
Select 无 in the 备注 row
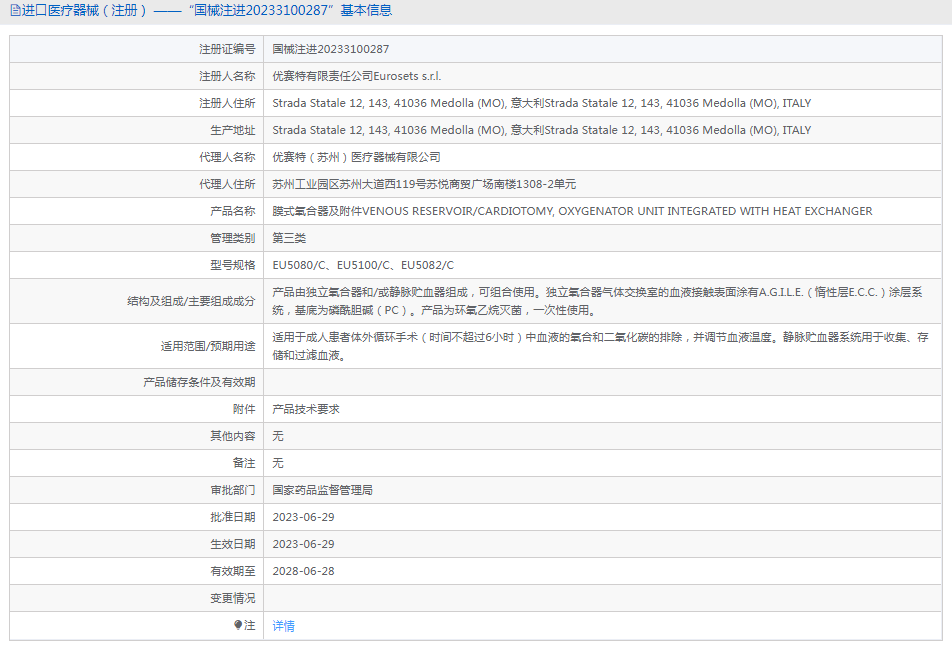coord(278,463)
